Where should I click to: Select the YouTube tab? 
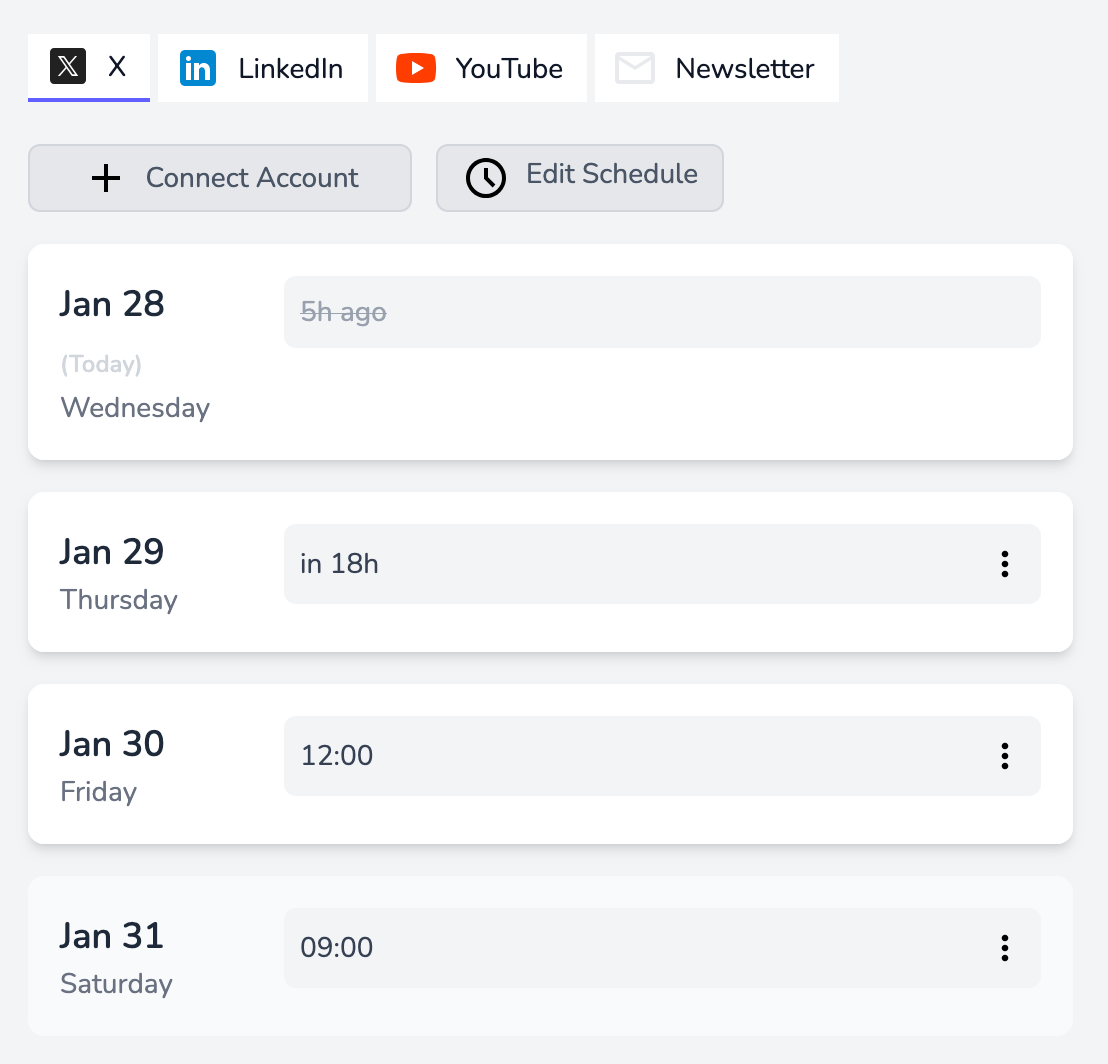[480, 68]
